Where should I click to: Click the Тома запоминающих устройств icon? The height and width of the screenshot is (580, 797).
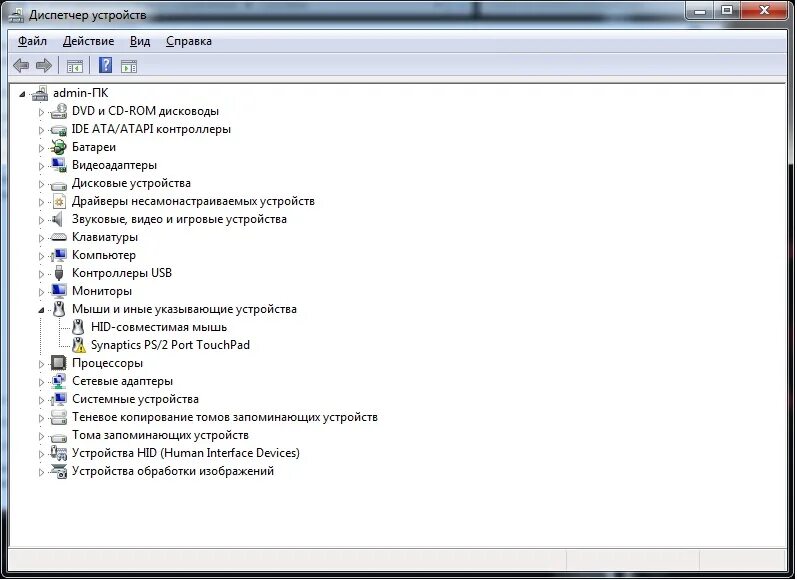[59, 436]
